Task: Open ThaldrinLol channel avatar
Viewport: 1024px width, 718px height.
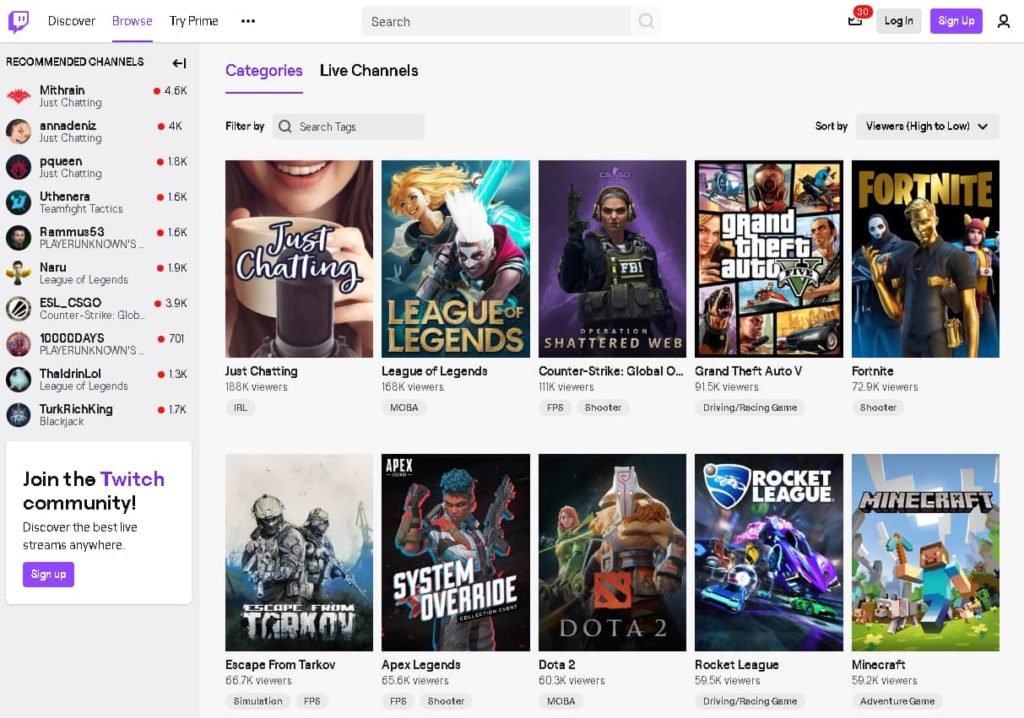Action: (18, 380)
